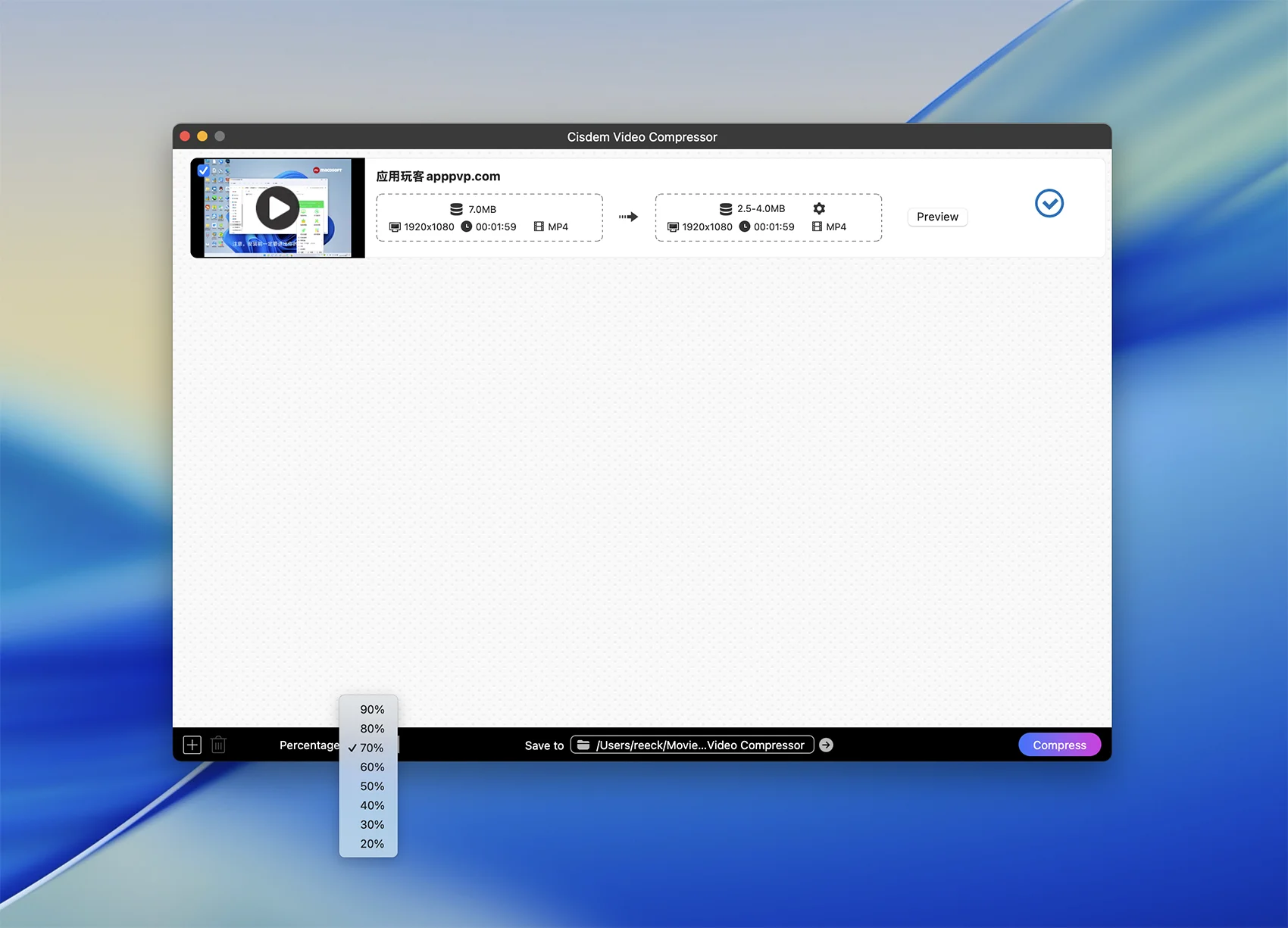
Task: Click the folder icon in Save to path
Action: [583, 745]
